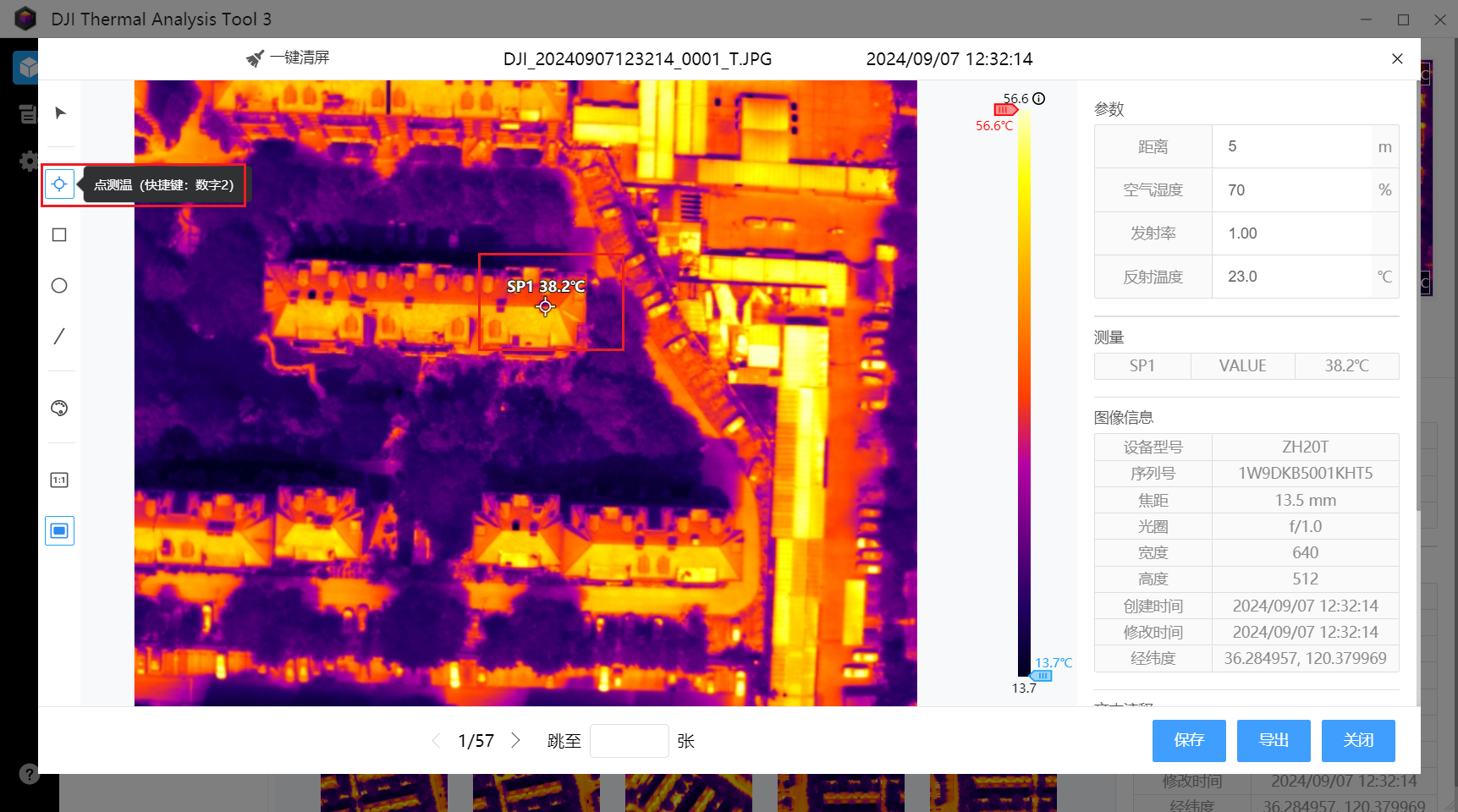Click the 导出 export button

pos(1274,741)
